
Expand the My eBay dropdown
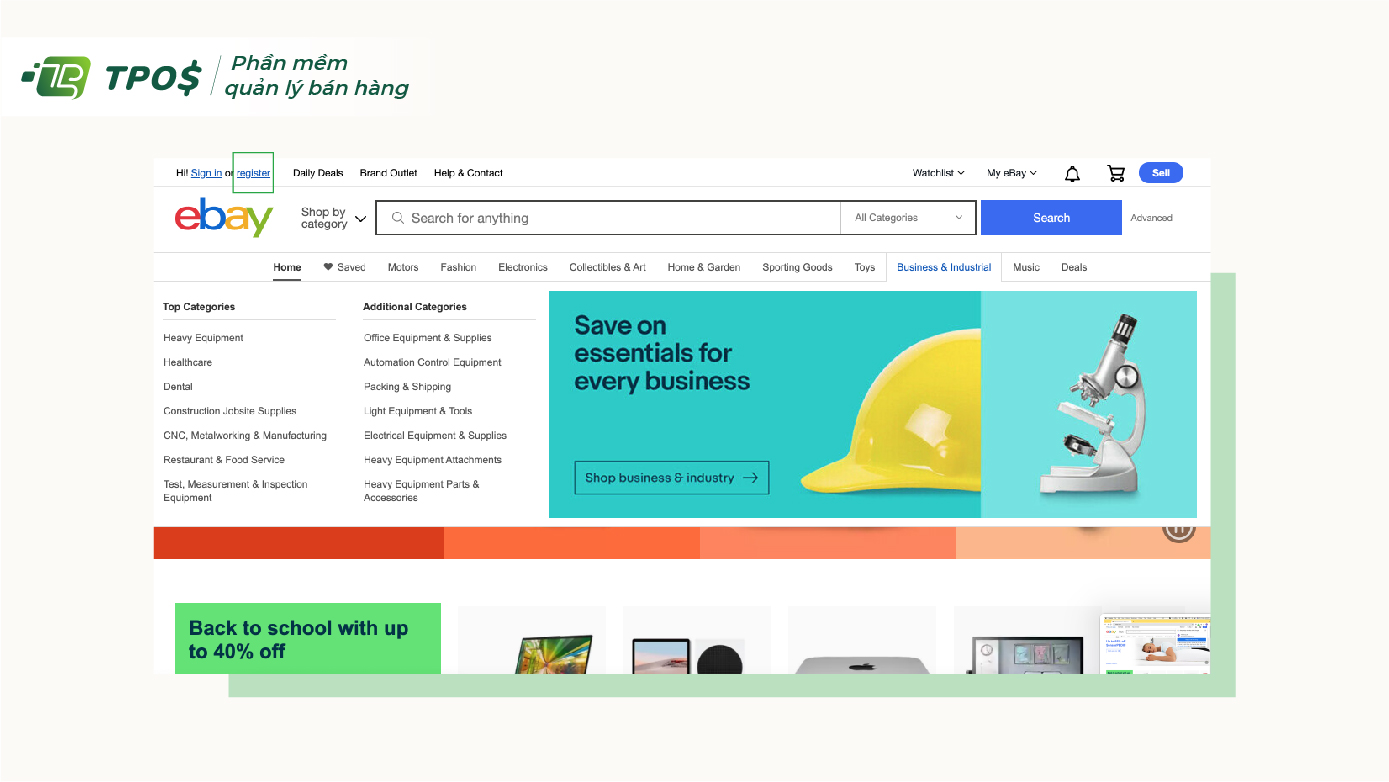point(1012,173)
